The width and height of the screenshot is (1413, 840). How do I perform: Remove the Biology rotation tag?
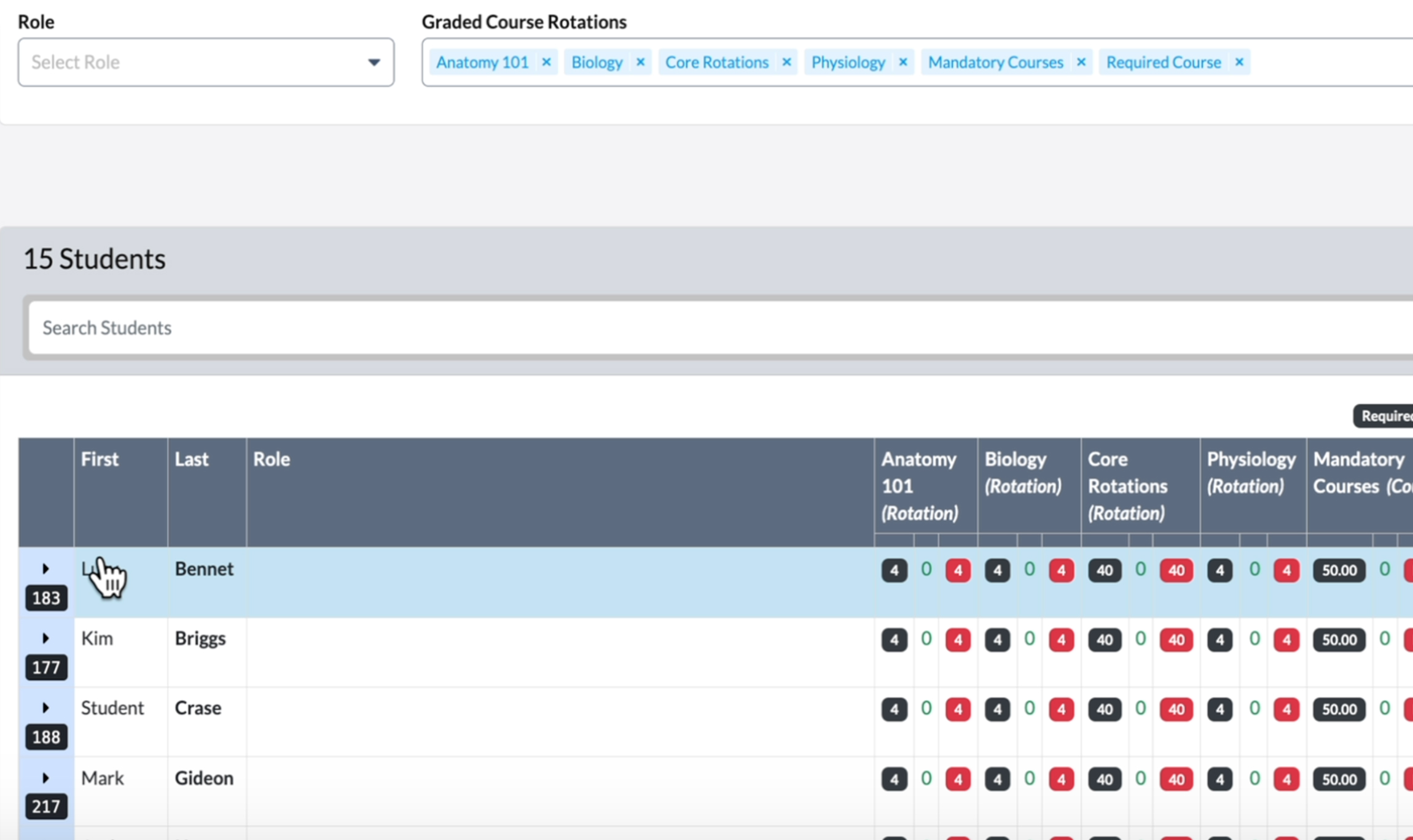640,62
